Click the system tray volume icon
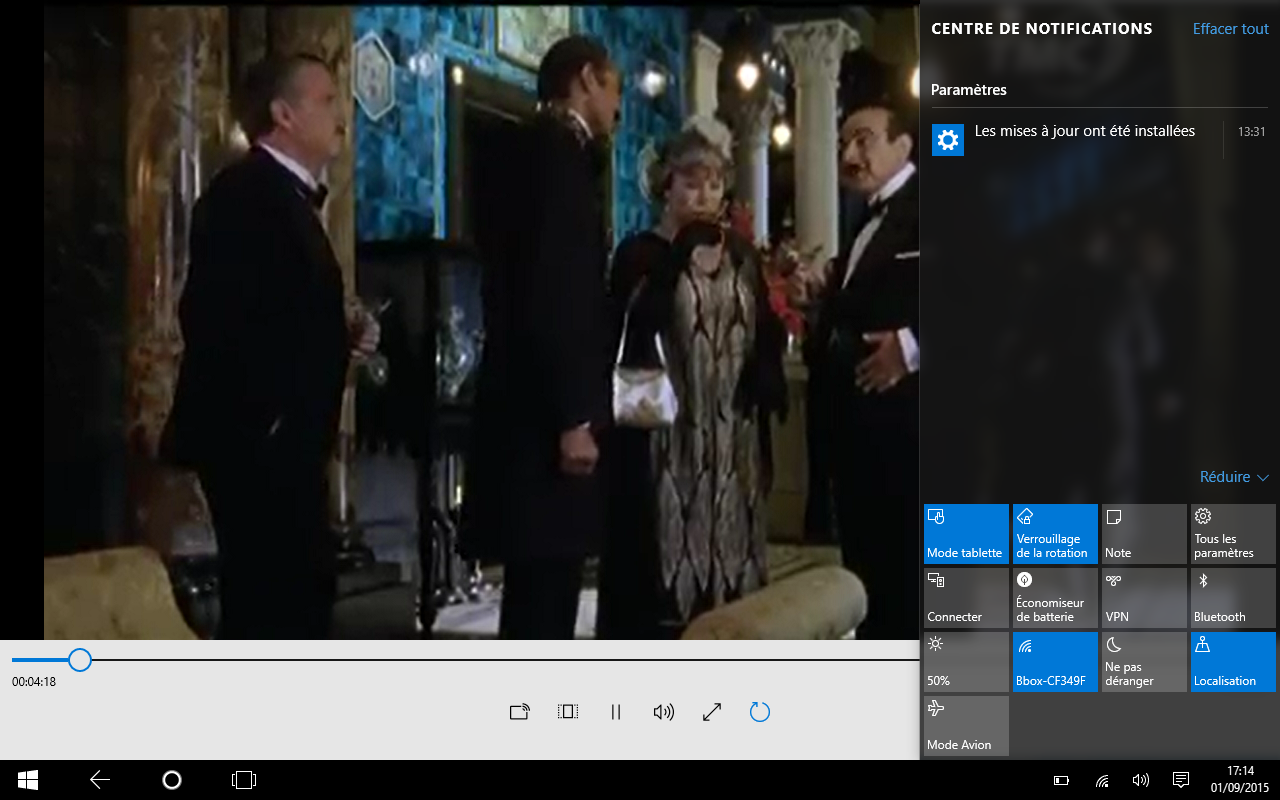The height and width of the screenshot is (800, 1280). [1140, 780]
